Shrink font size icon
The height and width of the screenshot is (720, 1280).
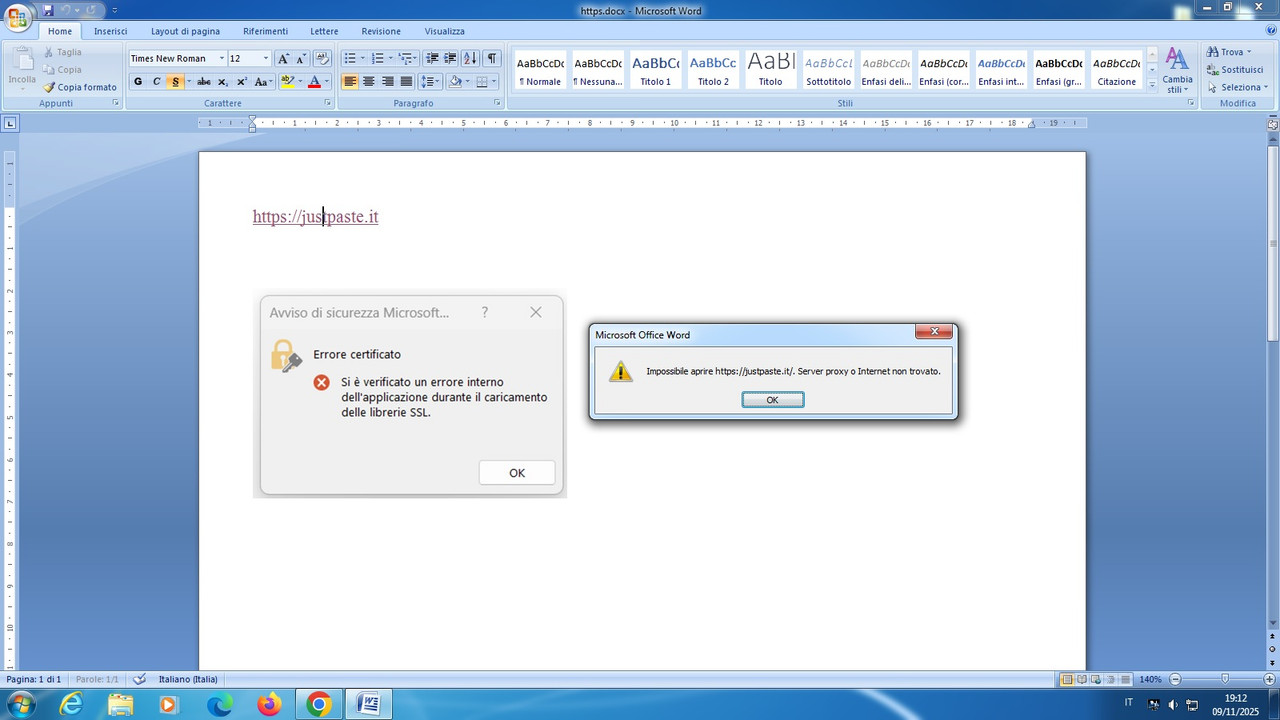pyautogui.click(x=301, y=59)
